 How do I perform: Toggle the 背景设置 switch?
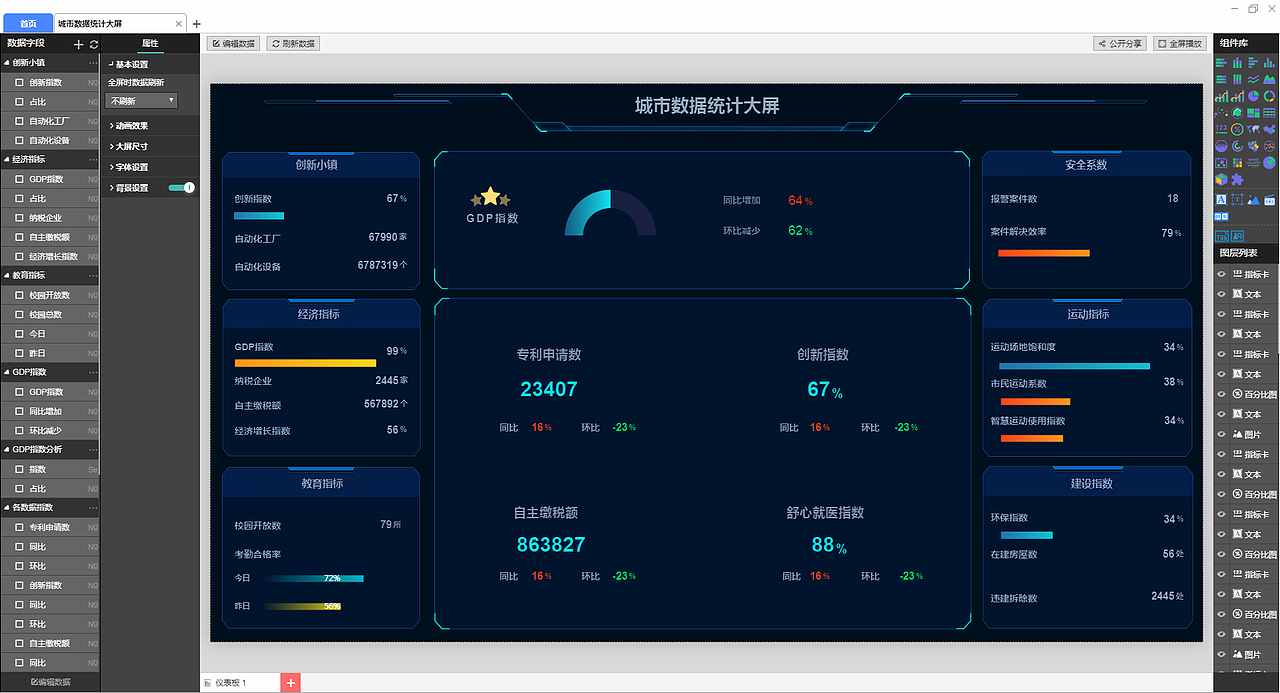(181, 187)
